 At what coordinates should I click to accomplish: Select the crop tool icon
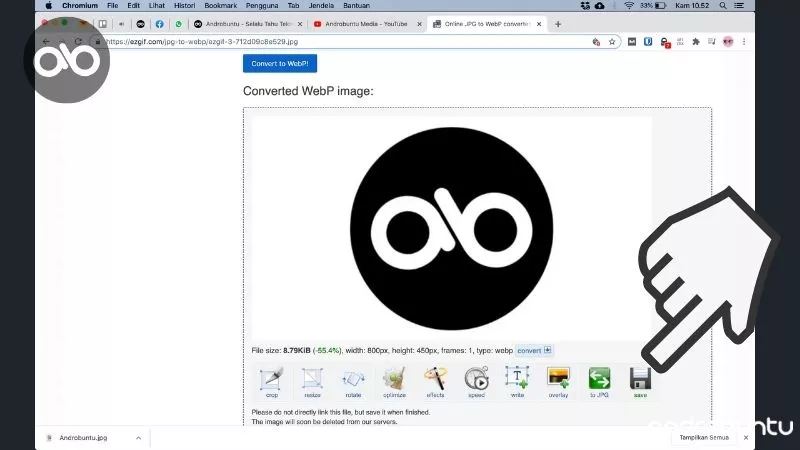tap(271, 382)
